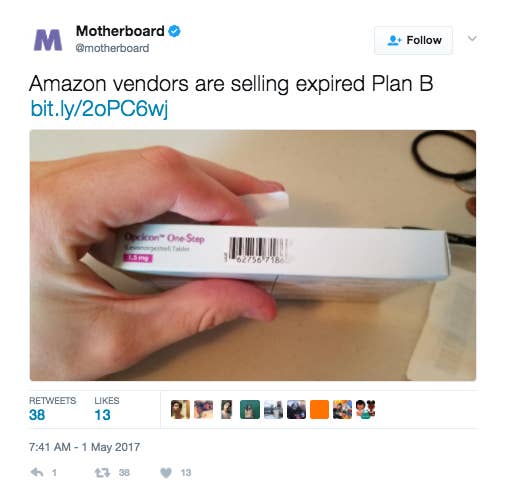The width and height of the screenshot is (509, 501).
Task: Open the bit.ly/2oPC6wj link
Action: pos(99,108)
